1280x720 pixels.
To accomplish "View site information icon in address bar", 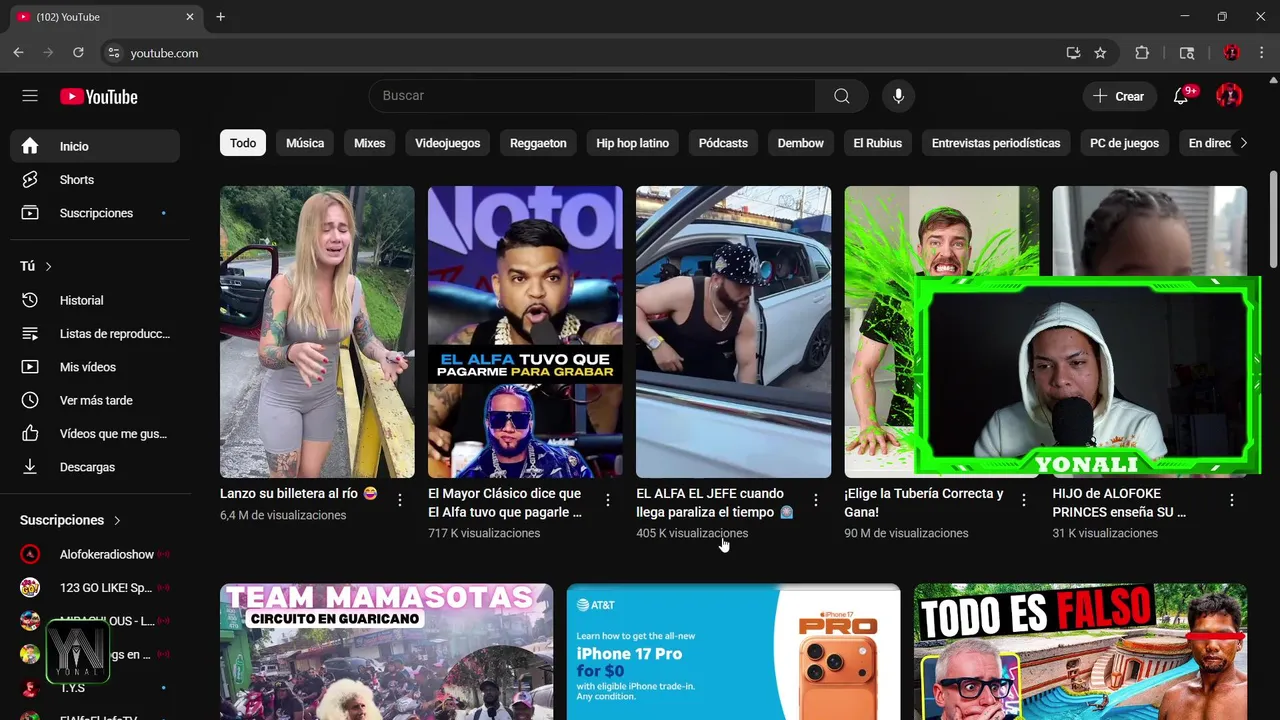I will [x=113, y=53].
